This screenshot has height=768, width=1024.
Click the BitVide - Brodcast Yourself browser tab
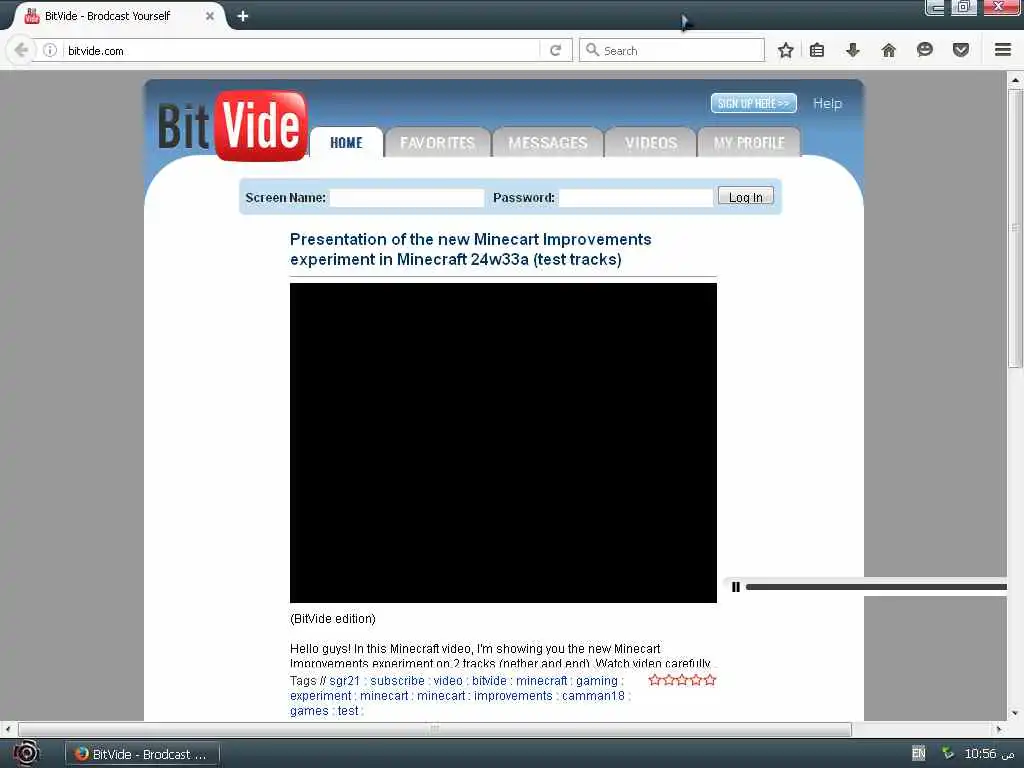point(116,16)
